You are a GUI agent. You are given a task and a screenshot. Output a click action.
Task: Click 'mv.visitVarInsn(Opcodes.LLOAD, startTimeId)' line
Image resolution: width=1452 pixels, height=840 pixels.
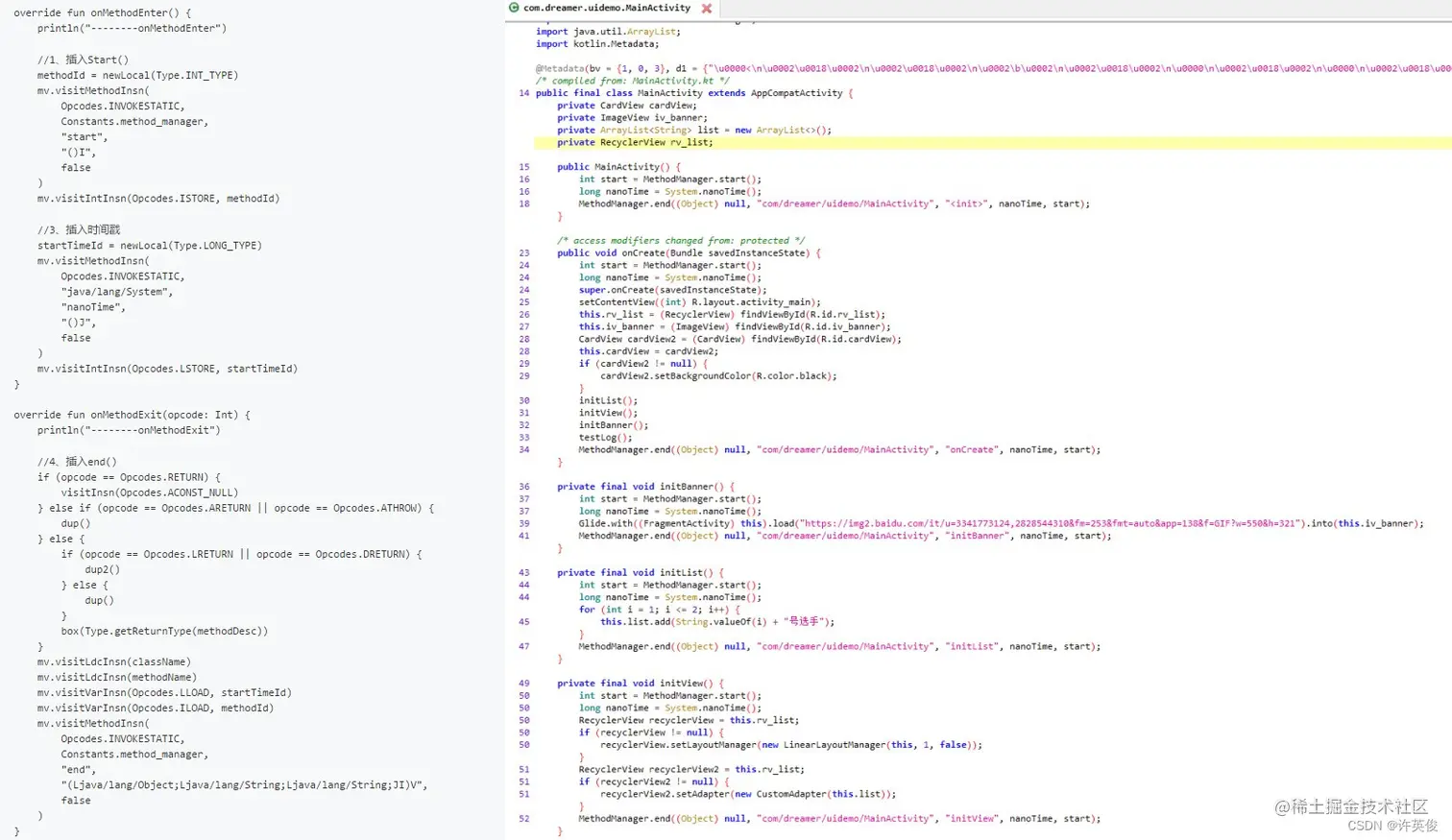coord(165,693)
